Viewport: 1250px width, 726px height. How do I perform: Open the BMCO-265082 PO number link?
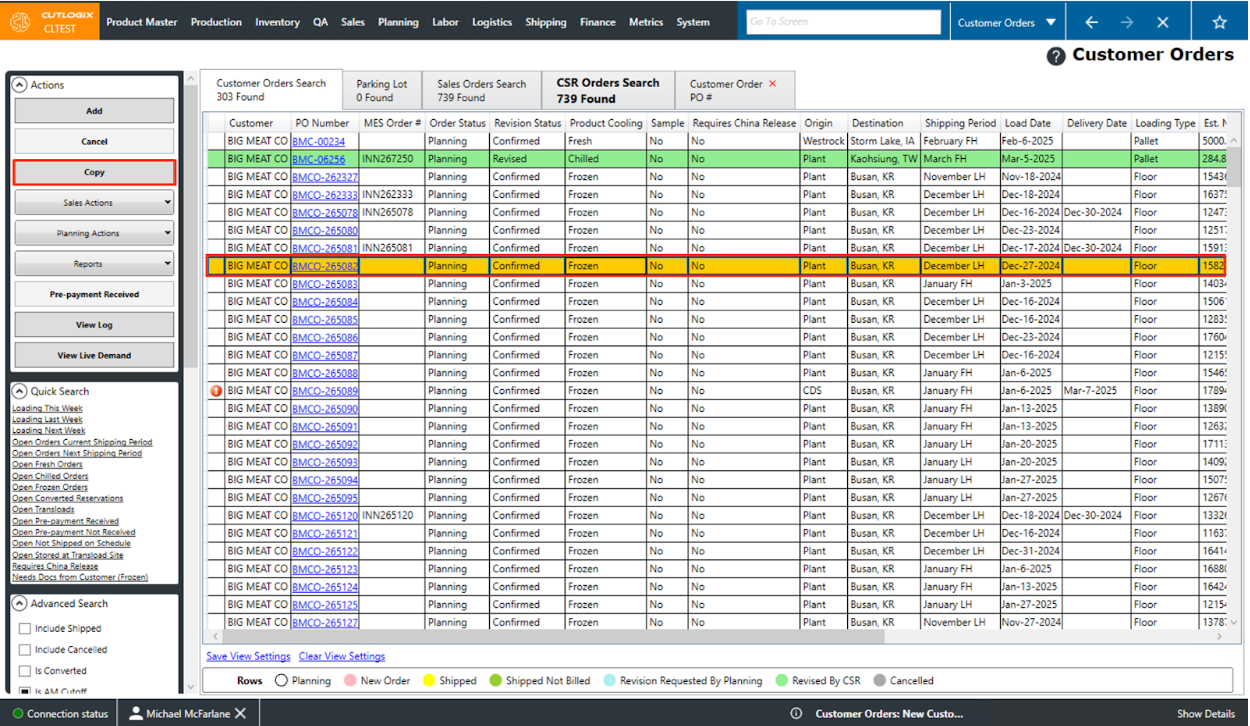325,267
